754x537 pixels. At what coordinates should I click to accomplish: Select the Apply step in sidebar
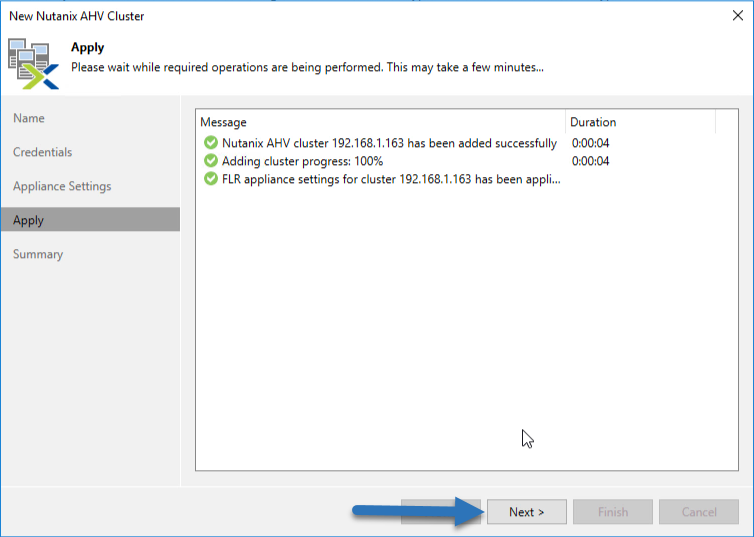tap(90, 220)
